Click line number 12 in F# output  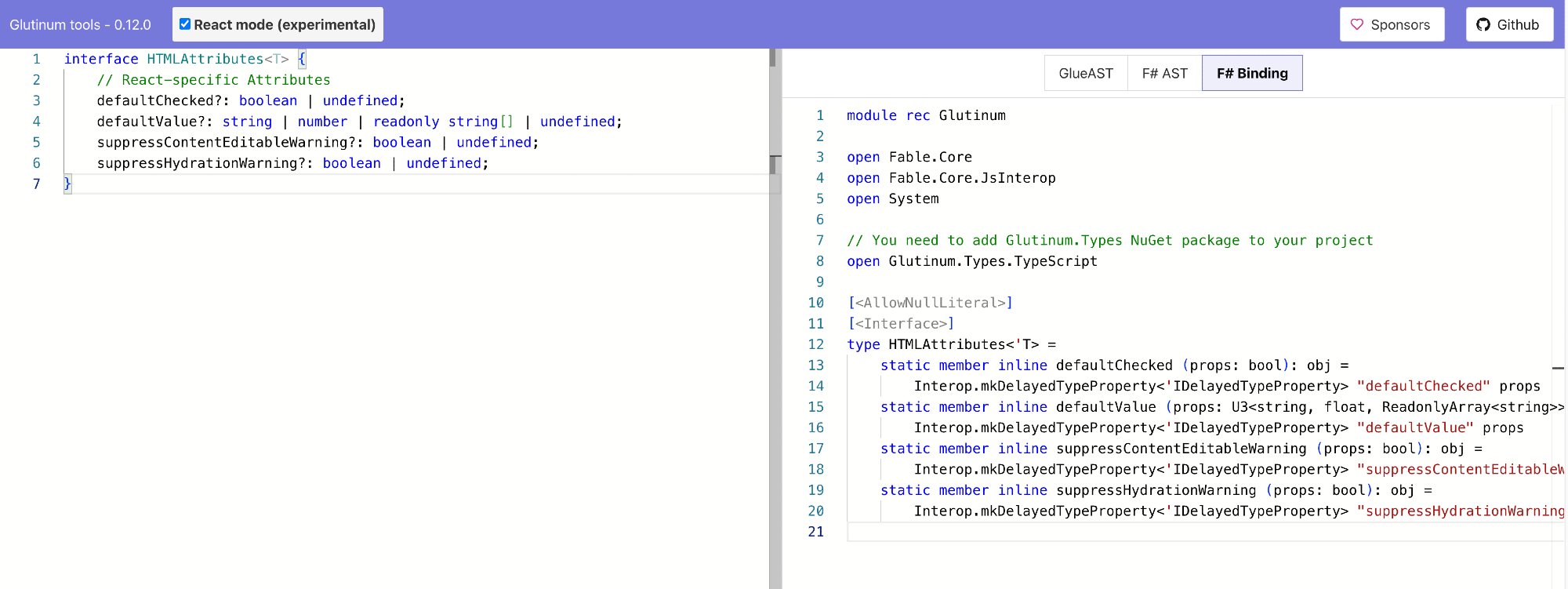[x=816, y=344]
